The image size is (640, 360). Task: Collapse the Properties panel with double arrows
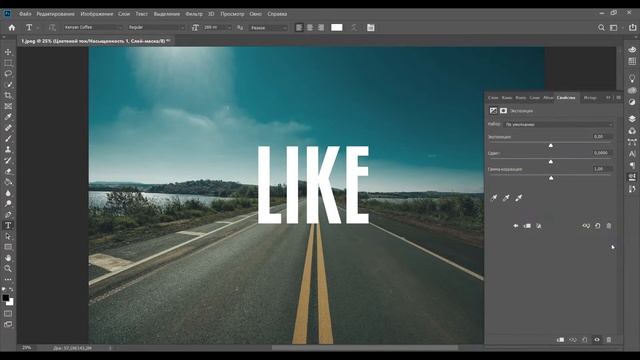tap(608, 98)
